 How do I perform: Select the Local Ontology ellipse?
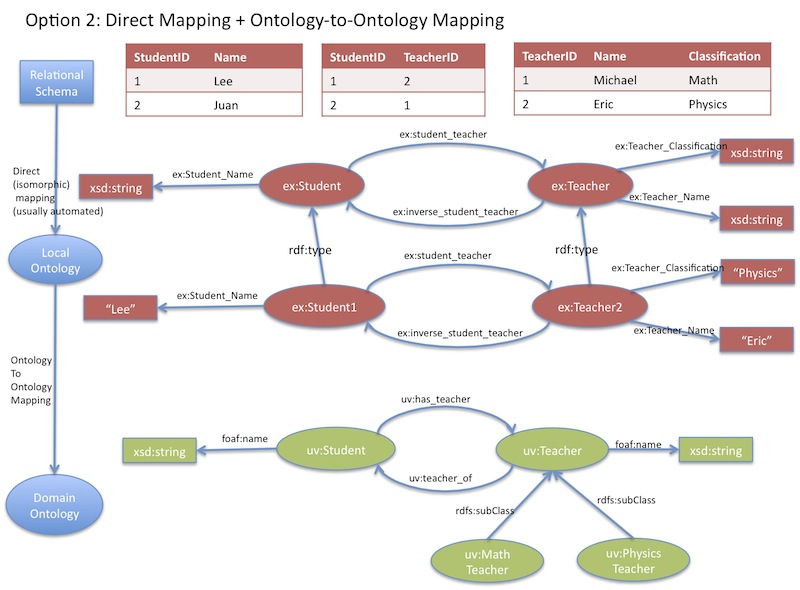tap(56, 261)
